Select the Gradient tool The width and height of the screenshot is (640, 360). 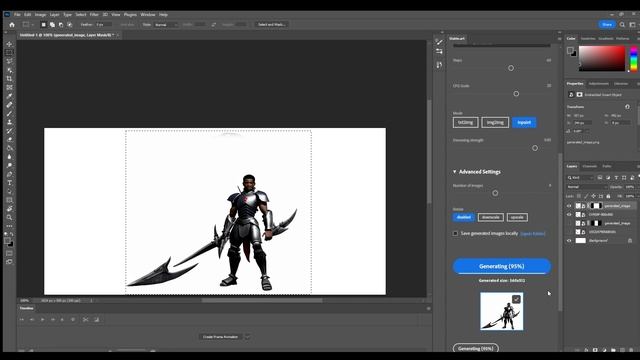(x=9, y=148)
